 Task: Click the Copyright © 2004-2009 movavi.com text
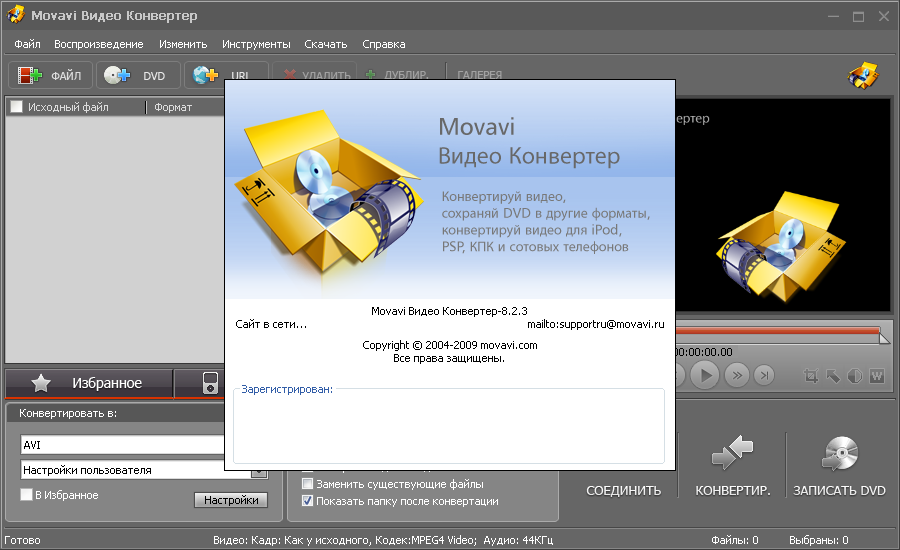point(449,345)
